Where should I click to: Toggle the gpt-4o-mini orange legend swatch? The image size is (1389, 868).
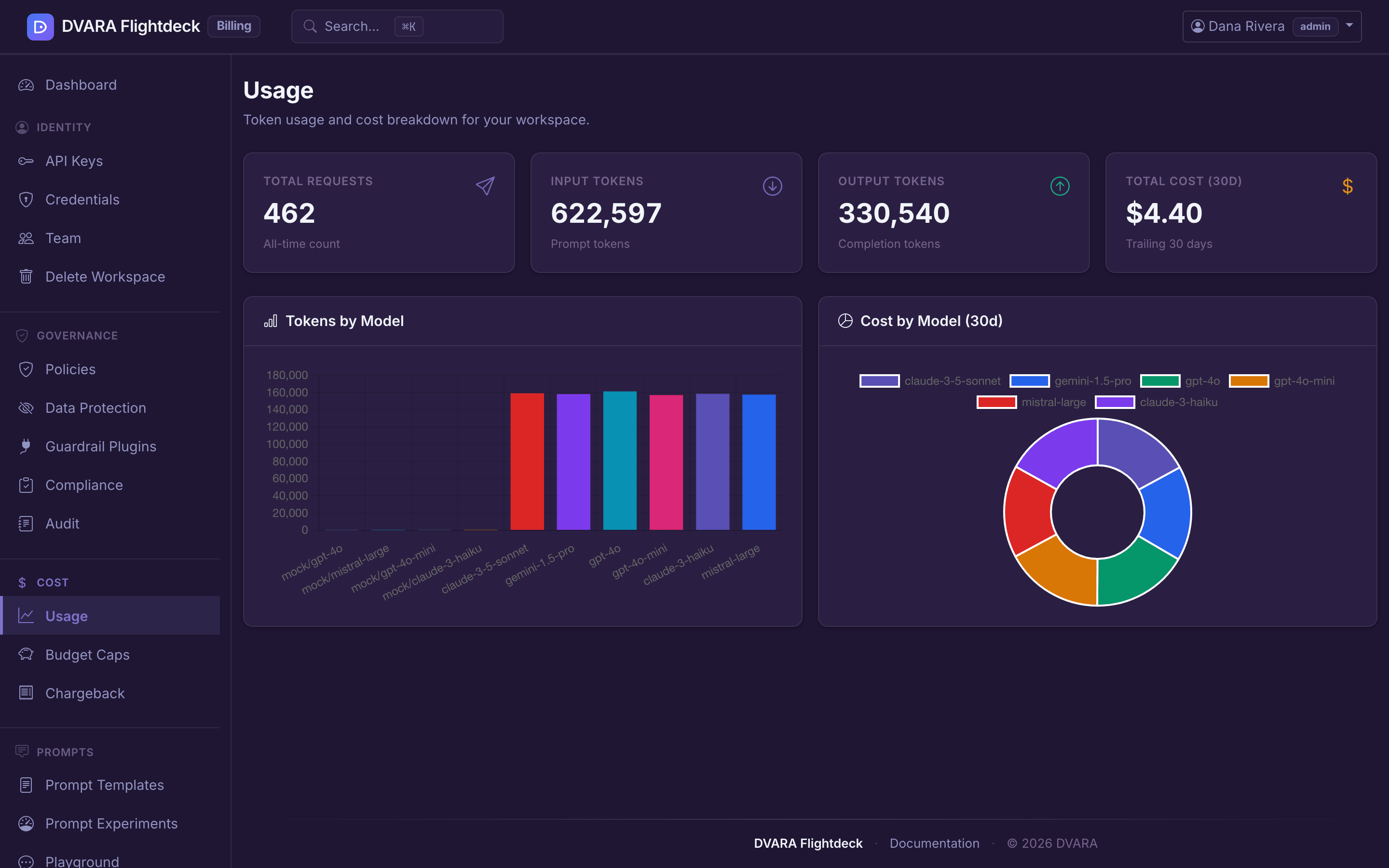[1248, 381]
